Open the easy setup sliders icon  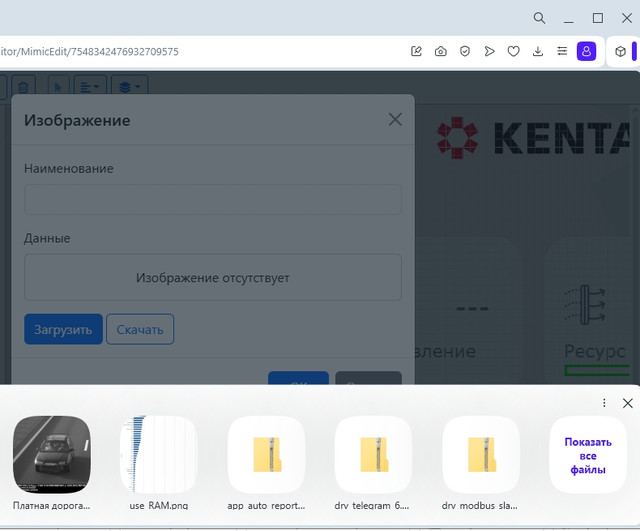(562, 51)
